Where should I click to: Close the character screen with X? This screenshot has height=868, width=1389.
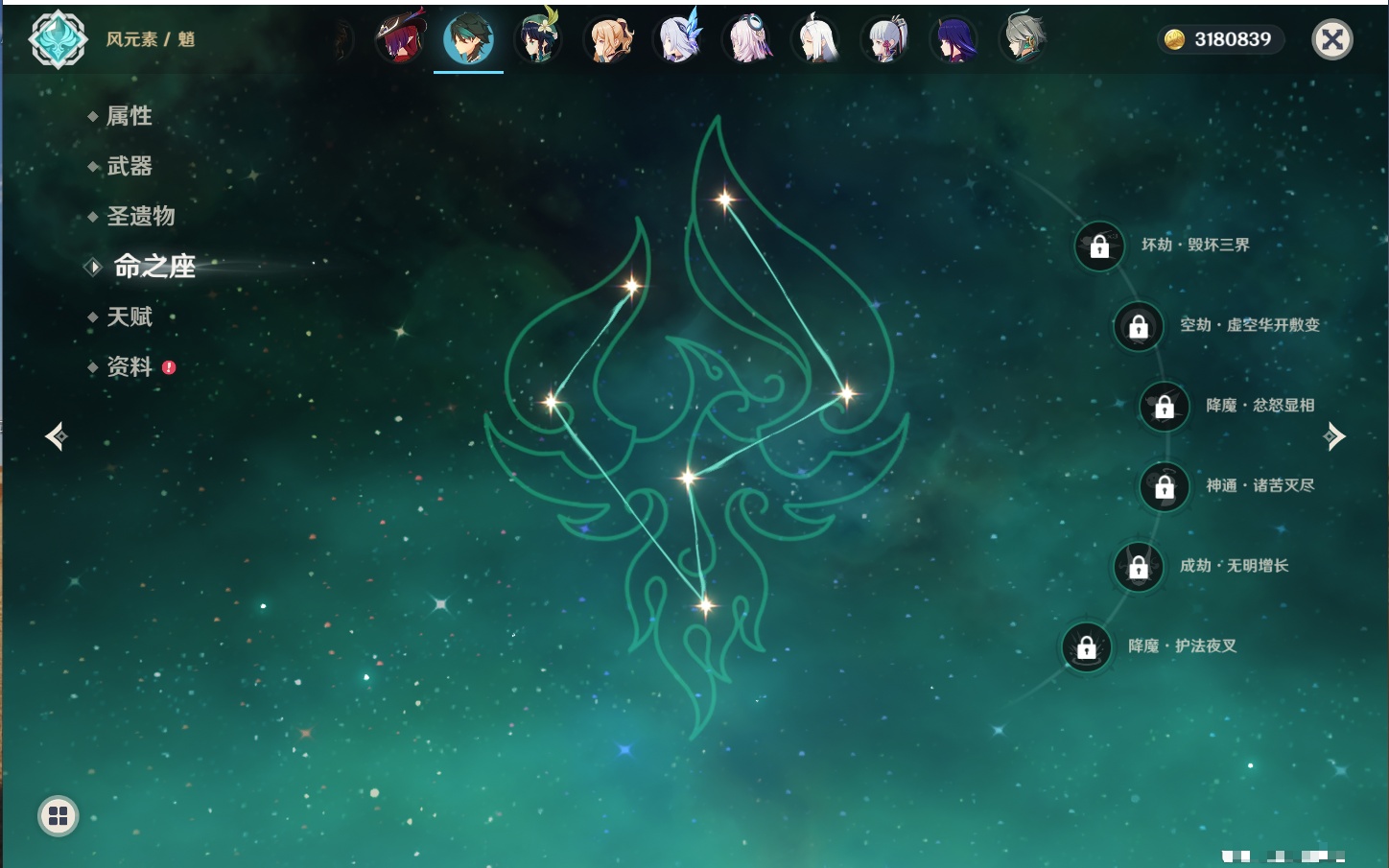(x=1331, y=39)
